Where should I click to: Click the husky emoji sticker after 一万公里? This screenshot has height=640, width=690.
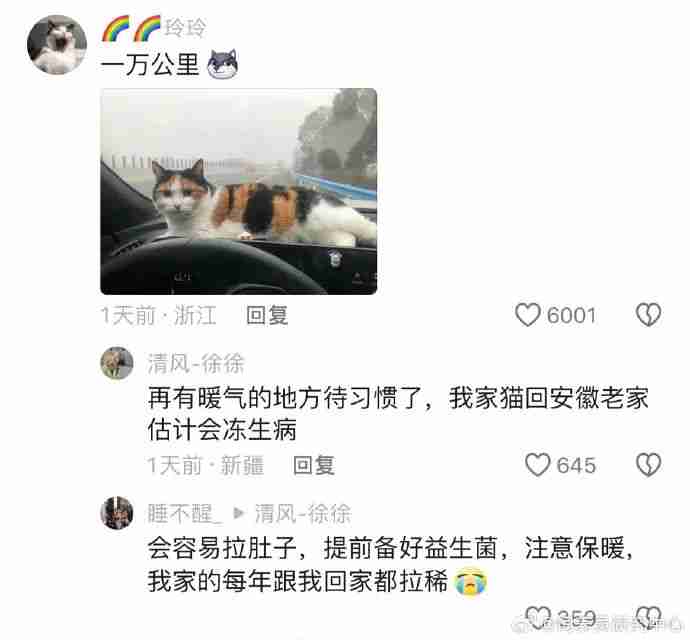(x=223, y=64)
